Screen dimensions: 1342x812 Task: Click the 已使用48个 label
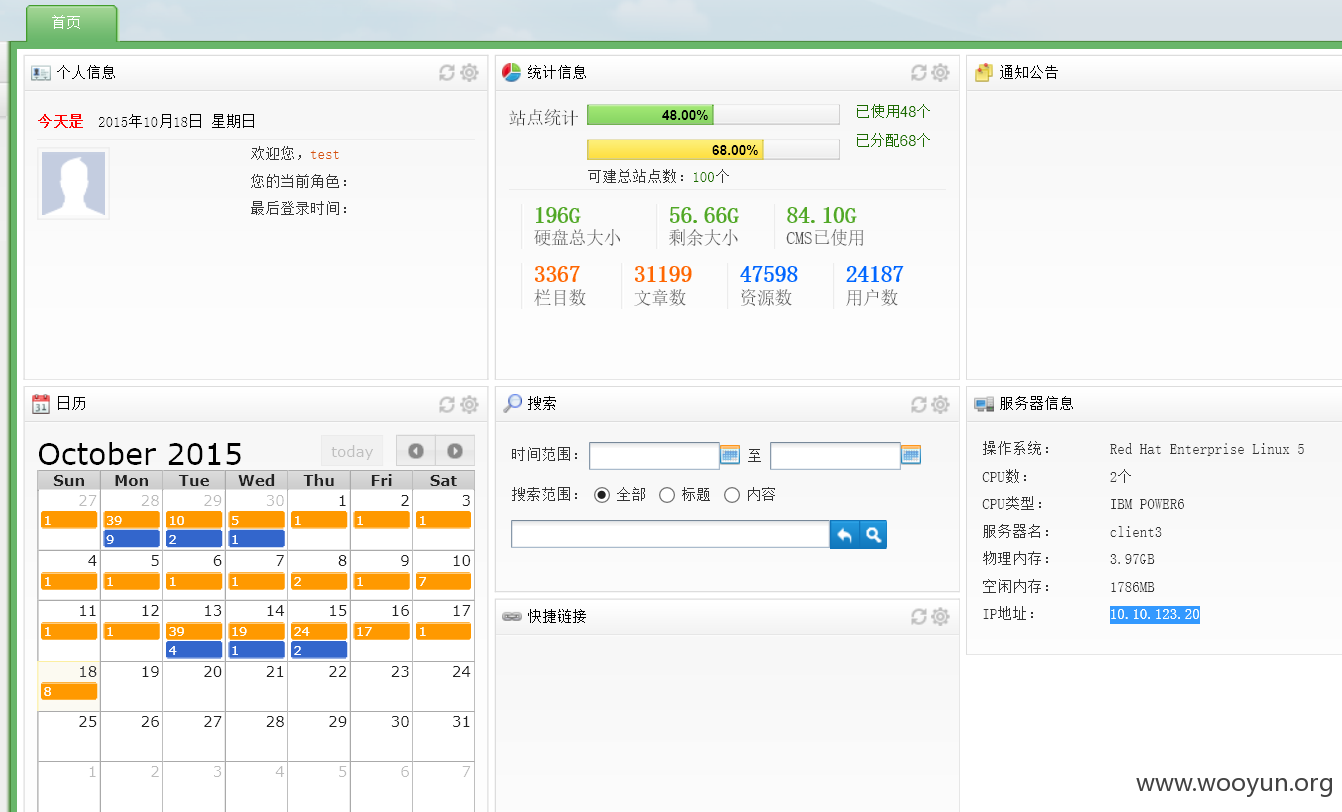[x=893, y=112]
